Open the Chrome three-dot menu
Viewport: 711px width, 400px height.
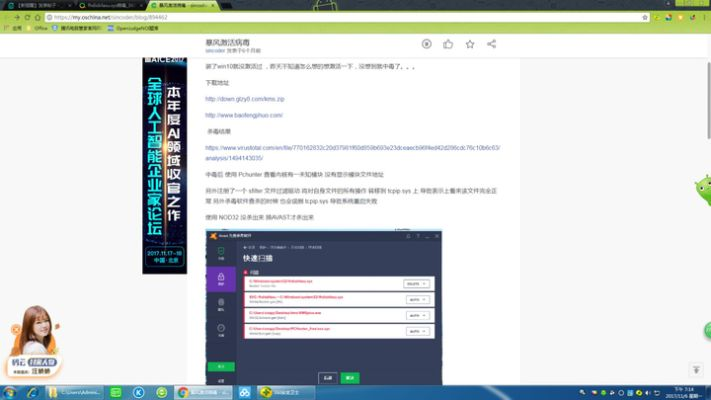coord(704,17)
